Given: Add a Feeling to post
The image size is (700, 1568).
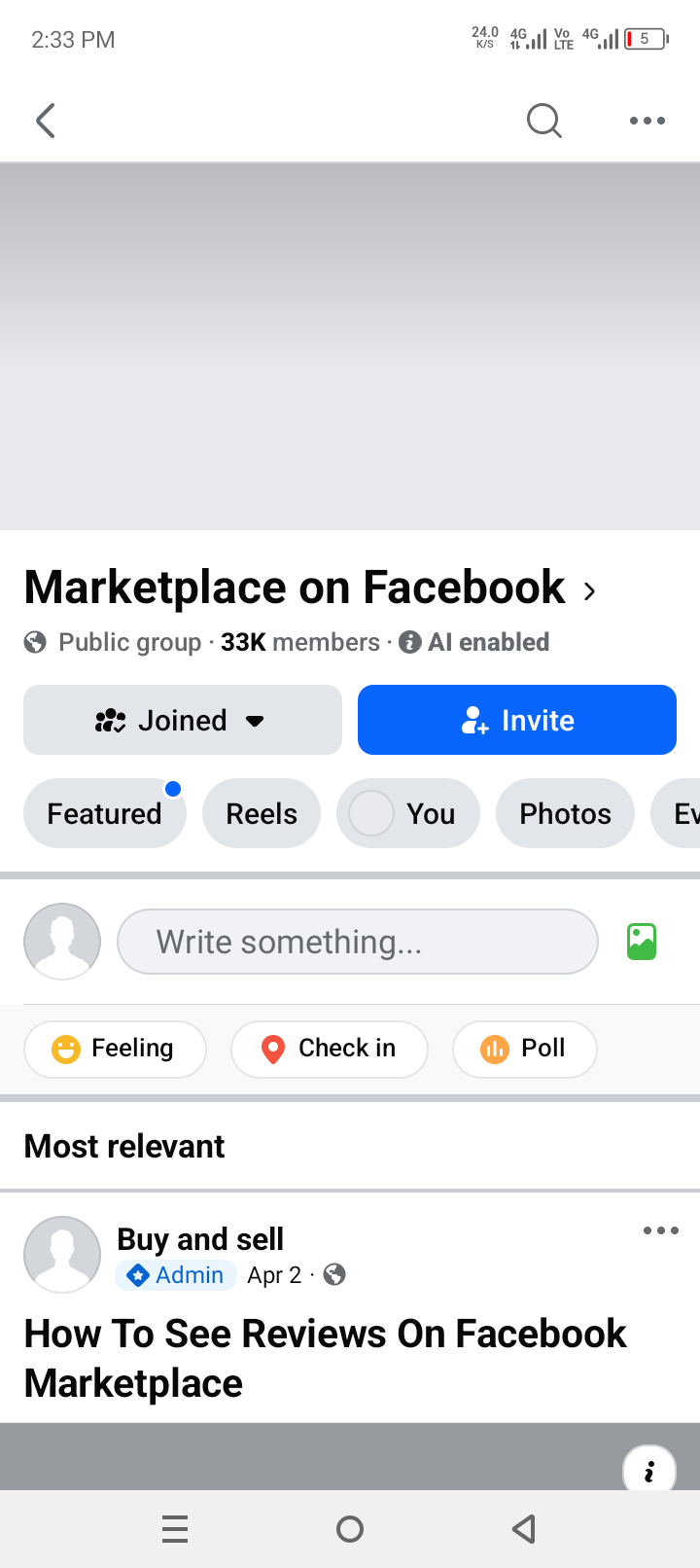Looking at the screenshot, I should point(115,1049).
